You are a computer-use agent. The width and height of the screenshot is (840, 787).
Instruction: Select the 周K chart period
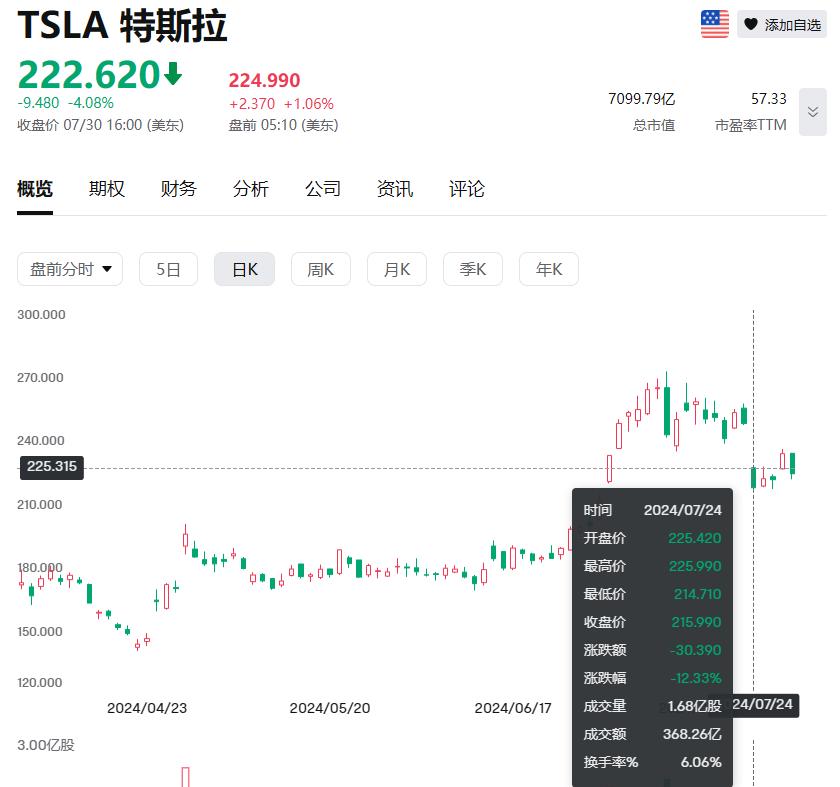320,269
